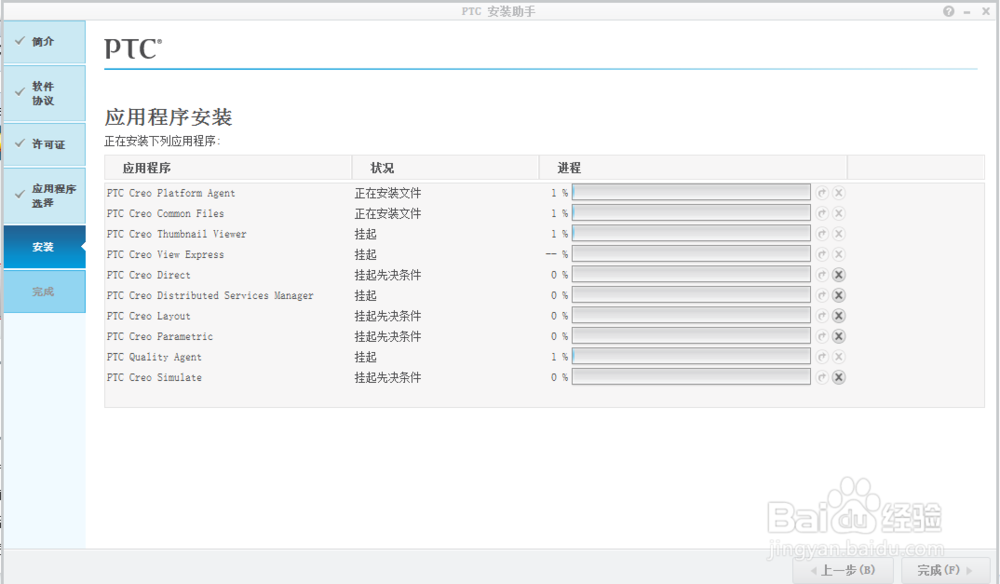Click 挂起先决条件 status of PTC Creo Direct
This screenshot has height=584, width=1000.
pos(388,275)
